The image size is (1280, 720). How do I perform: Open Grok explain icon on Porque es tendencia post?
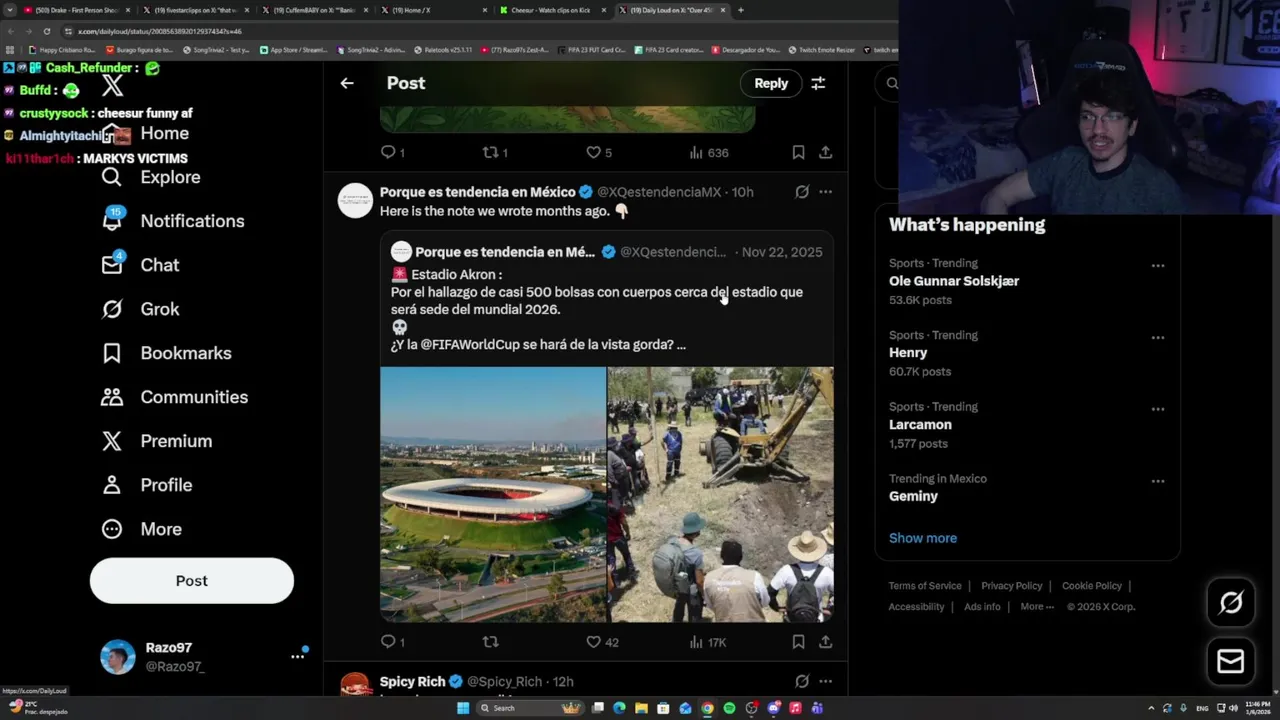(802, 192)
